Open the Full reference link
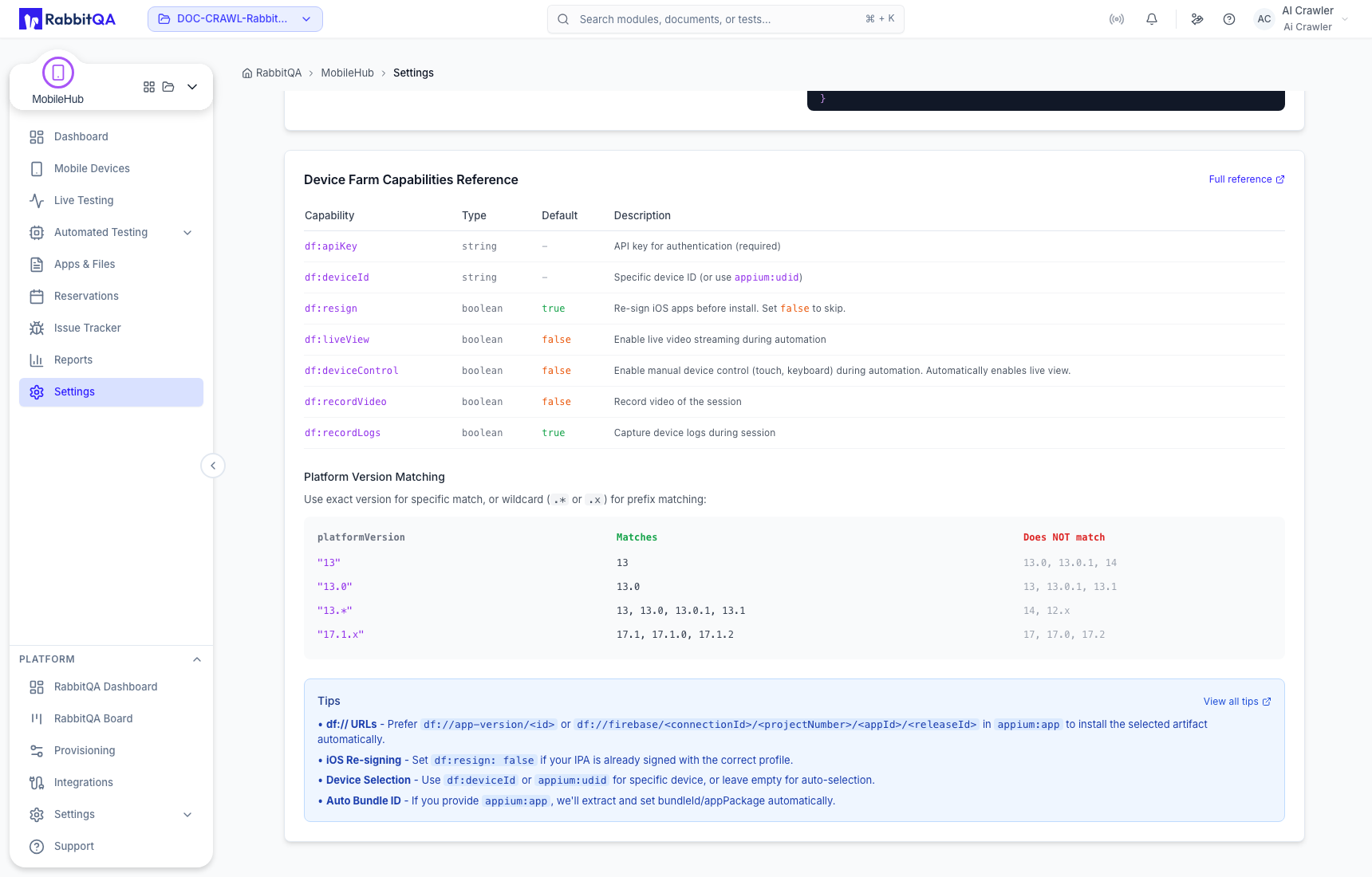 [x=1247, y=179]
